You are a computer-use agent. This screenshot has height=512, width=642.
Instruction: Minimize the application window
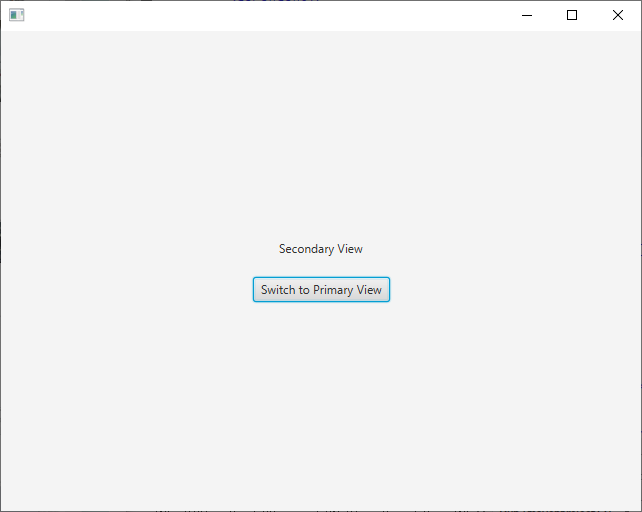527,16
